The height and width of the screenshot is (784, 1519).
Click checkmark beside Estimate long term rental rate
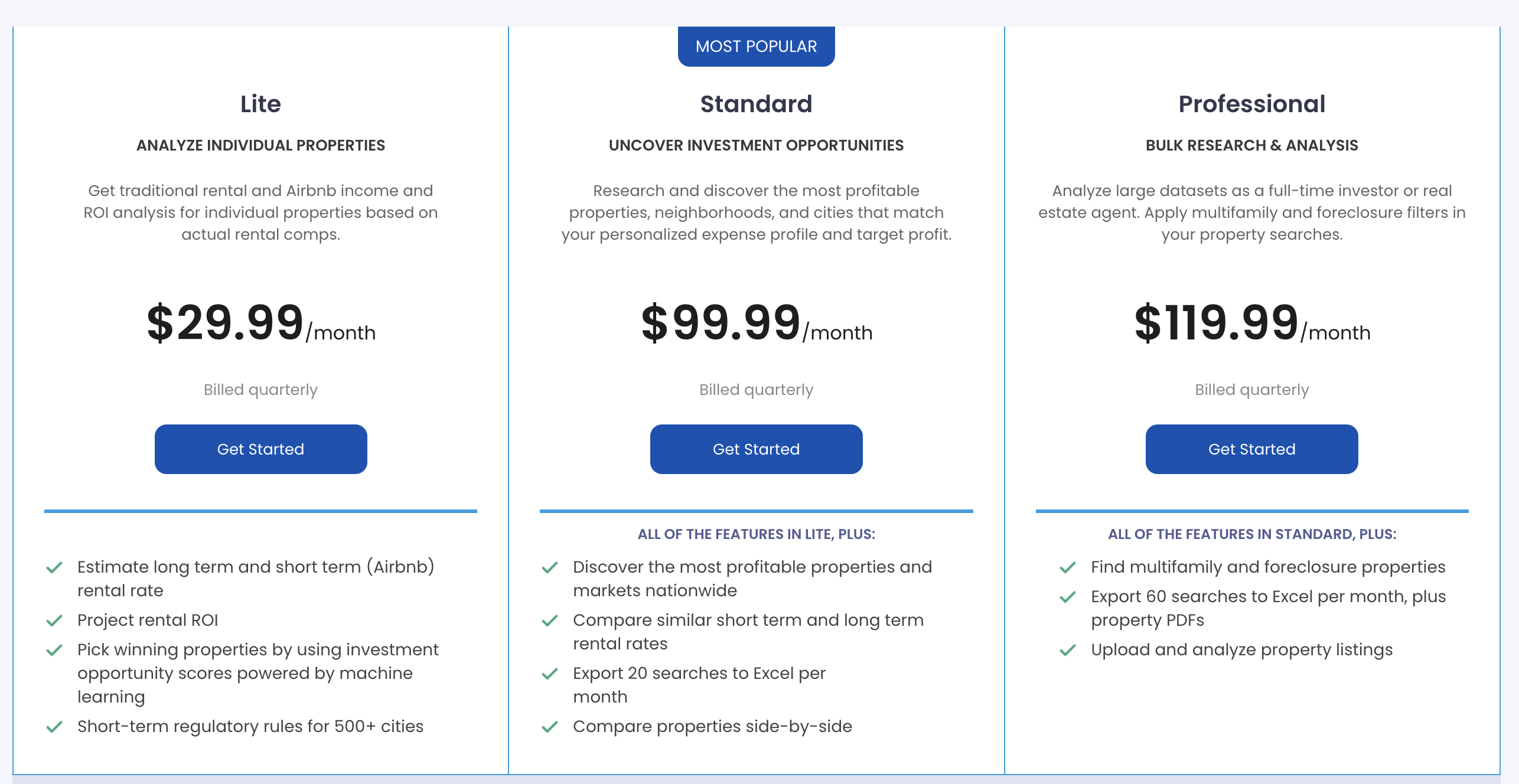[54, 567]
